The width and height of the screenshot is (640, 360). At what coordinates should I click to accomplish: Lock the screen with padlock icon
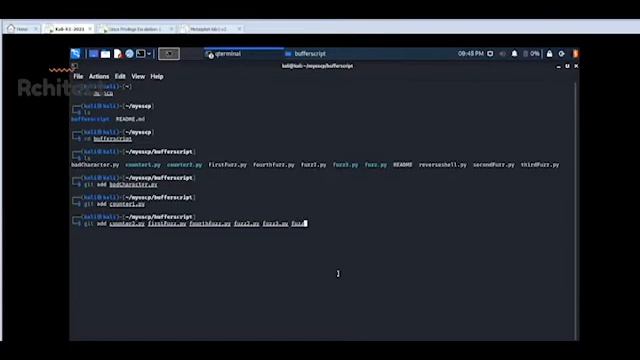(549, 54)
